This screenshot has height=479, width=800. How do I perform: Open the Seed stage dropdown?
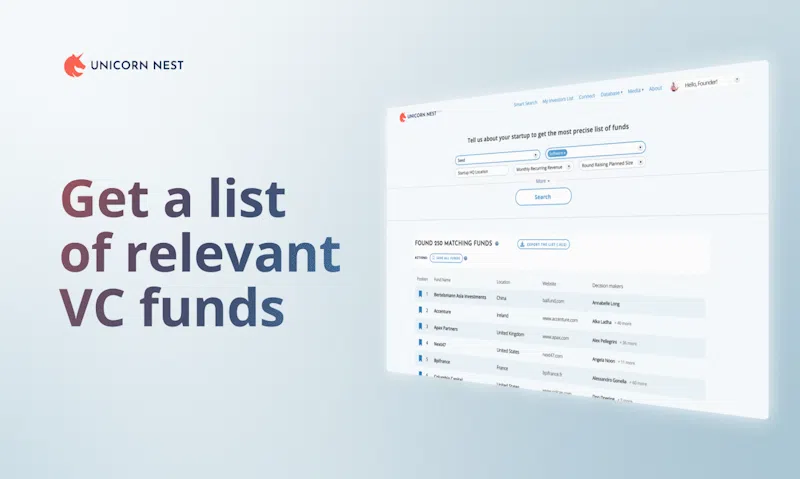[497, 157]
